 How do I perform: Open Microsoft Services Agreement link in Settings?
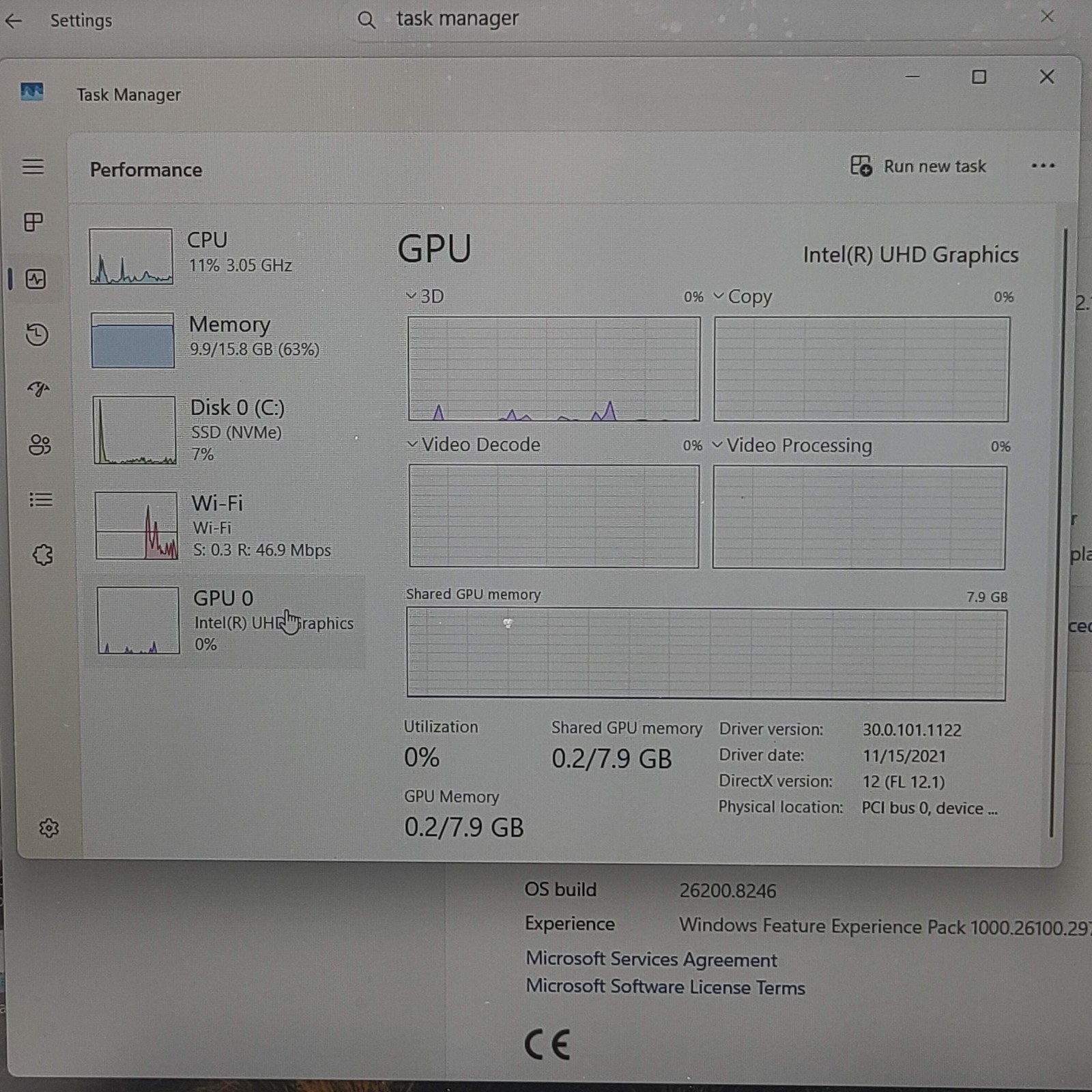(651, 959)
